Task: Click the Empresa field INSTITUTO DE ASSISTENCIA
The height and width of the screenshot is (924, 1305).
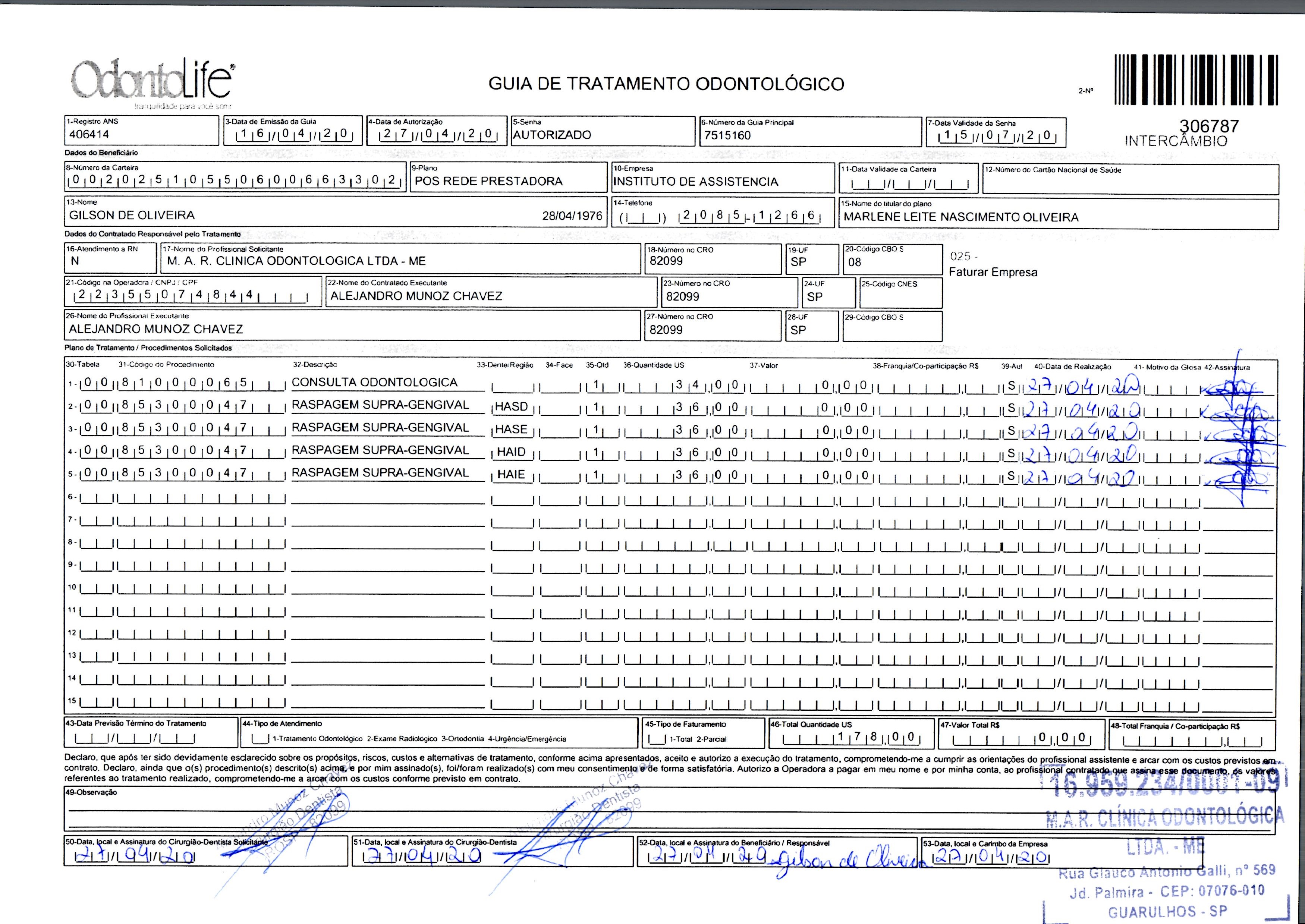Action: [695, 182]
